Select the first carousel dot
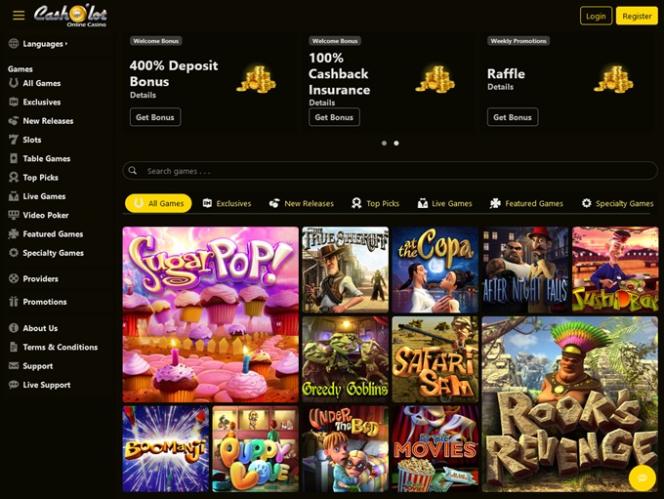Viewport: 664px width, 499px height. (384, 143)
